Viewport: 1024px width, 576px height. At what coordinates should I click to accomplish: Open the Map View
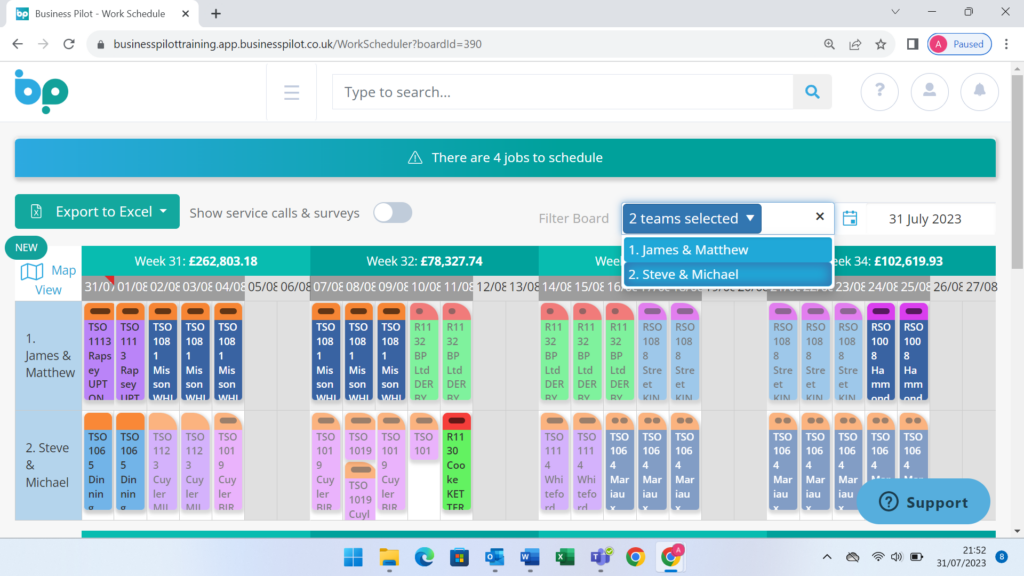pos(46,270)
